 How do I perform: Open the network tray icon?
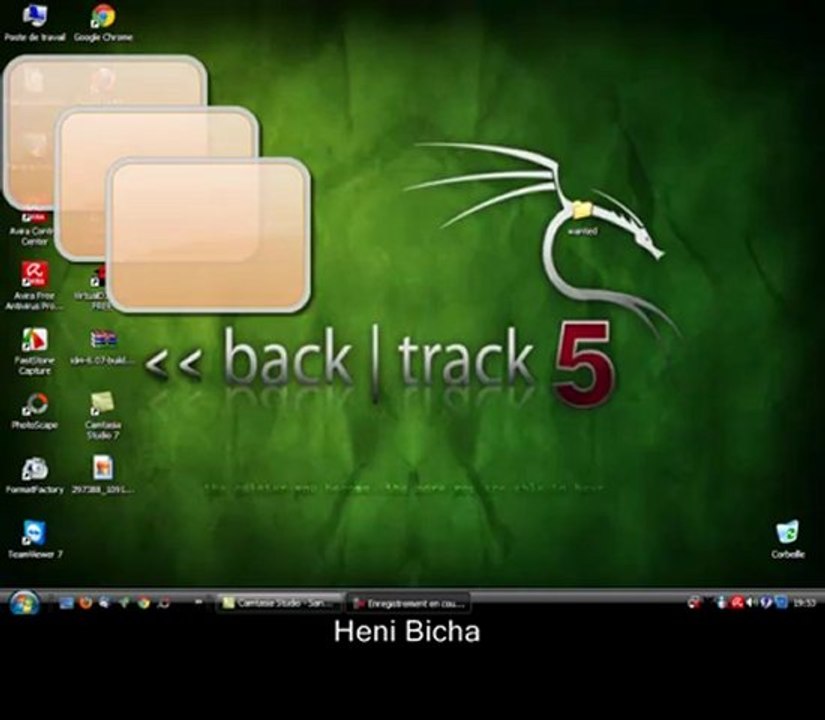coord(781,603)
